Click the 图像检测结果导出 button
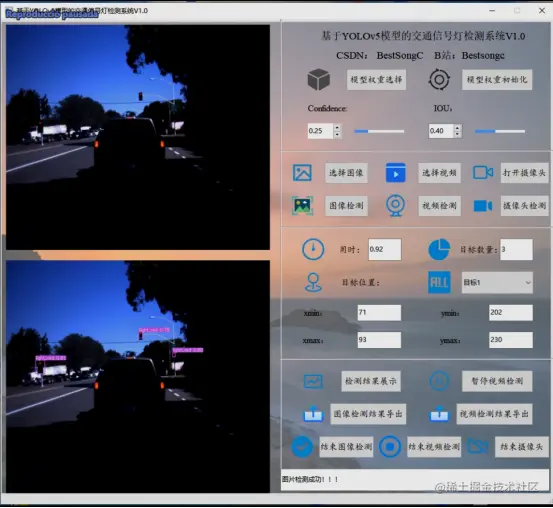This screenshot has width=553, height=508. click(x=368, y=414)
